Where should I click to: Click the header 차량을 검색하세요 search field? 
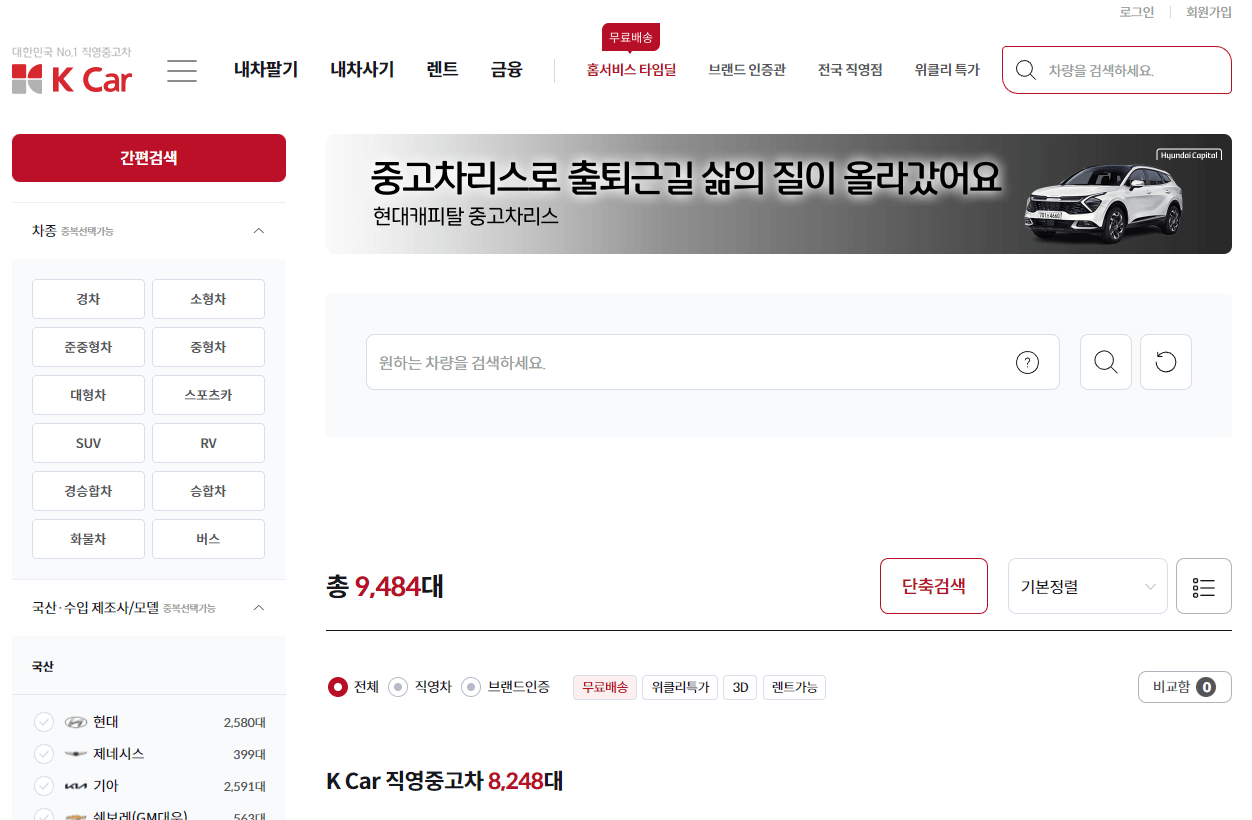pos(1117,70)
